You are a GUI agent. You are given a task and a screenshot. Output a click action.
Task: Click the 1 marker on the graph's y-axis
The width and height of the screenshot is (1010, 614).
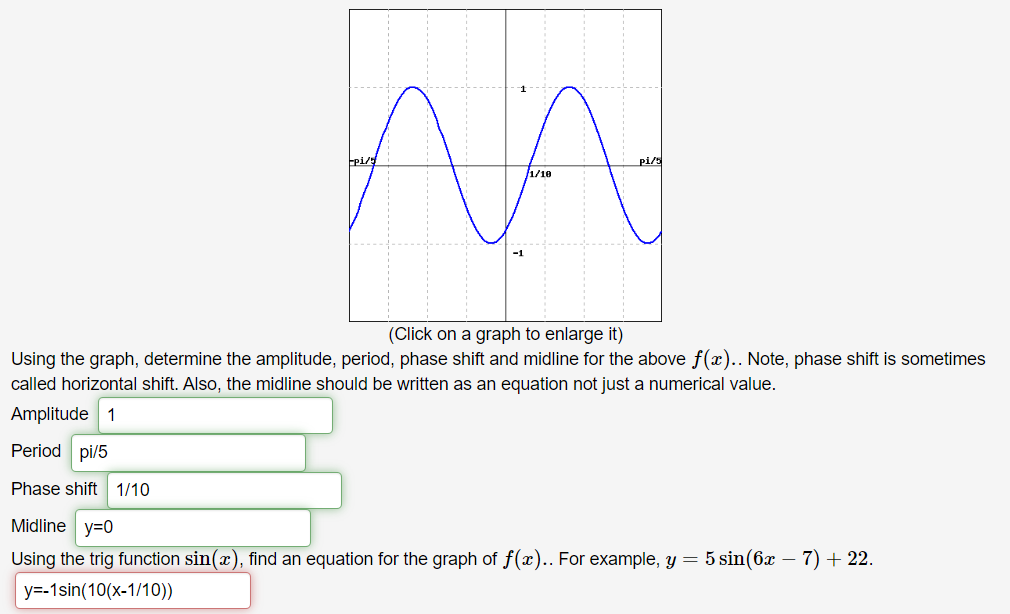[521, 87]
